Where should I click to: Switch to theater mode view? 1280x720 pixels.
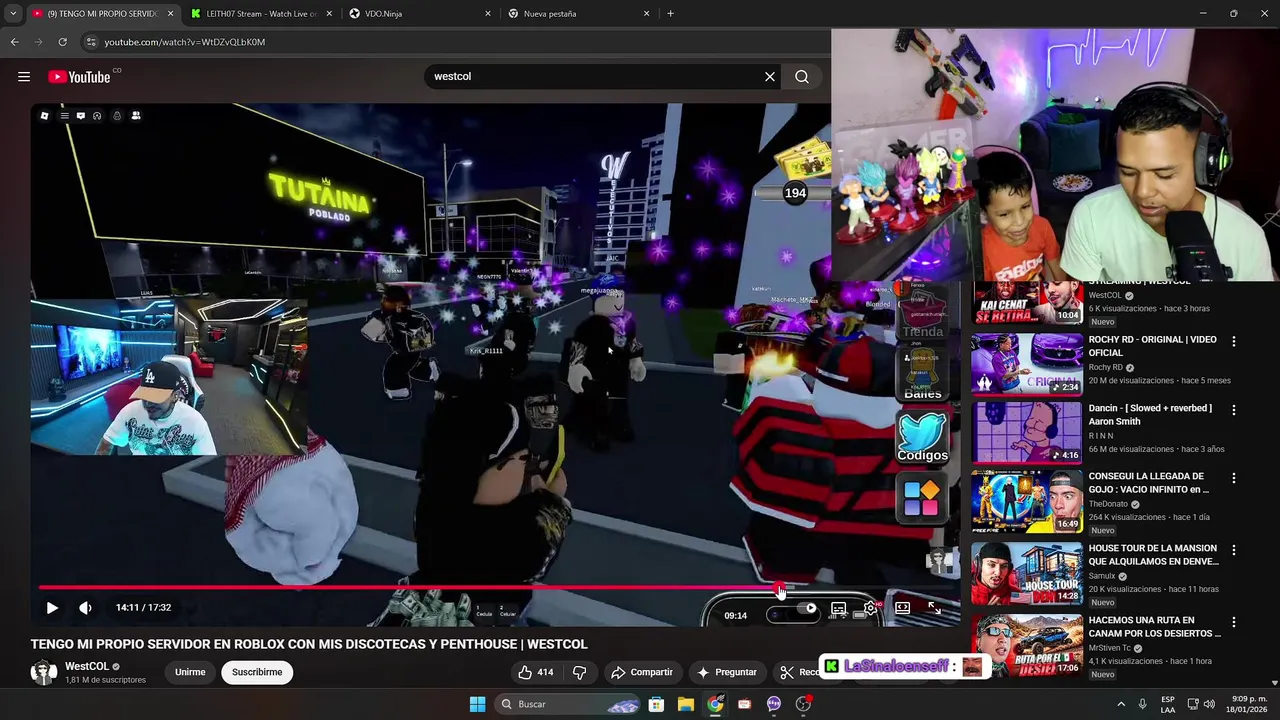(x=902, y=608)
